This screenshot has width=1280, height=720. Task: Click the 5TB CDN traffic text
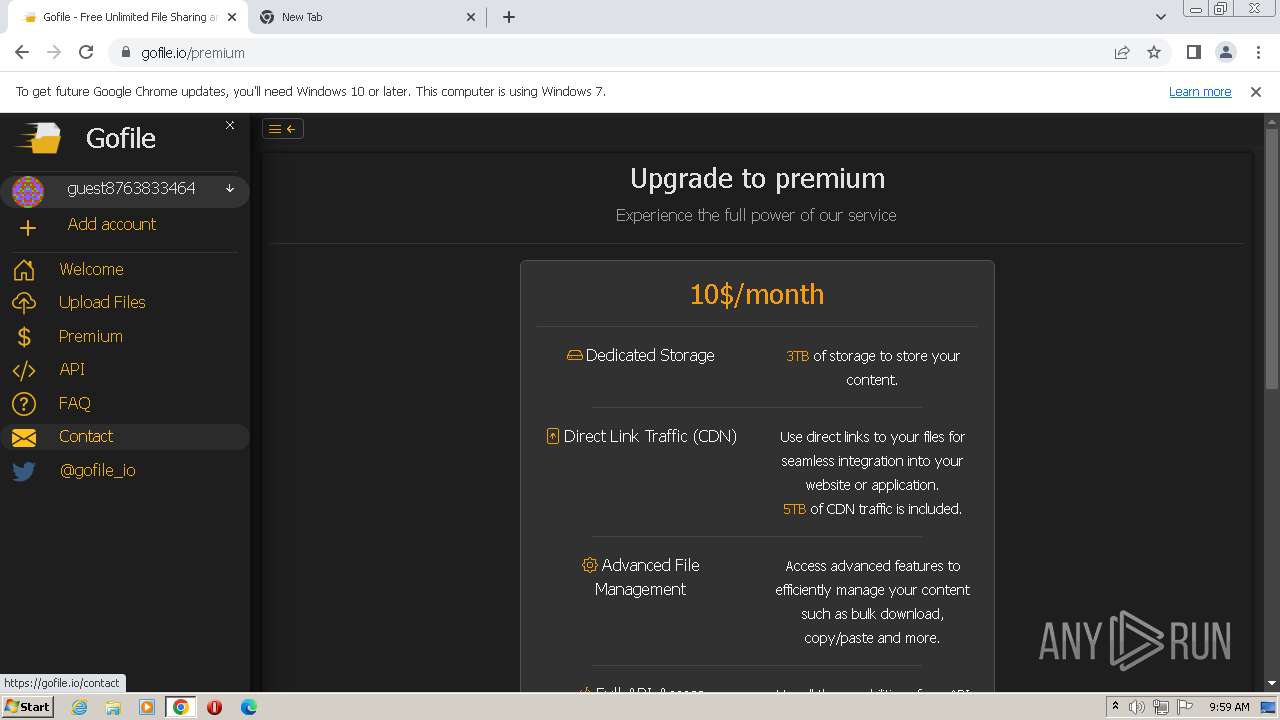coord(794,509)
